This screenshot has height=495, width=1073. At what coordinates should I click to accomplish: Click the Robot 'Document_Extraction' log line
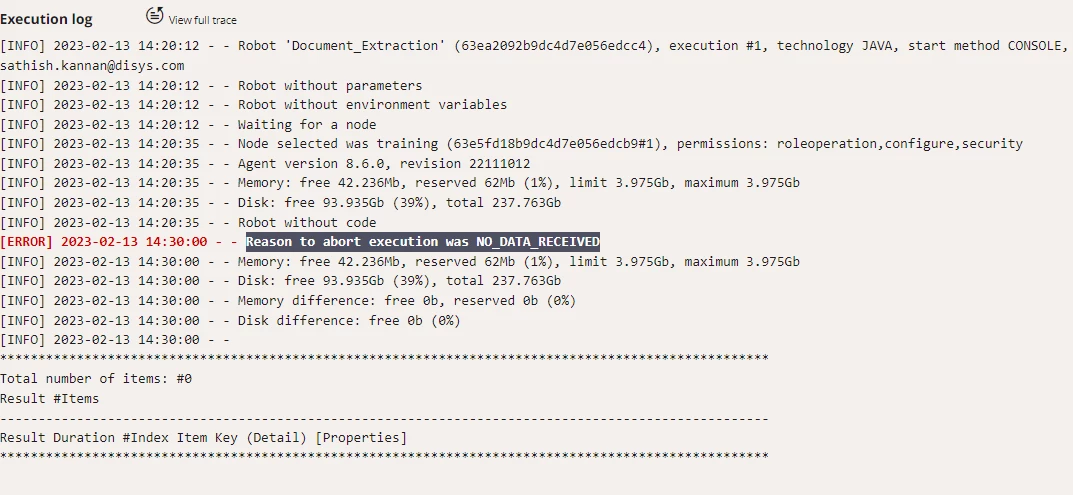(534, 46)
